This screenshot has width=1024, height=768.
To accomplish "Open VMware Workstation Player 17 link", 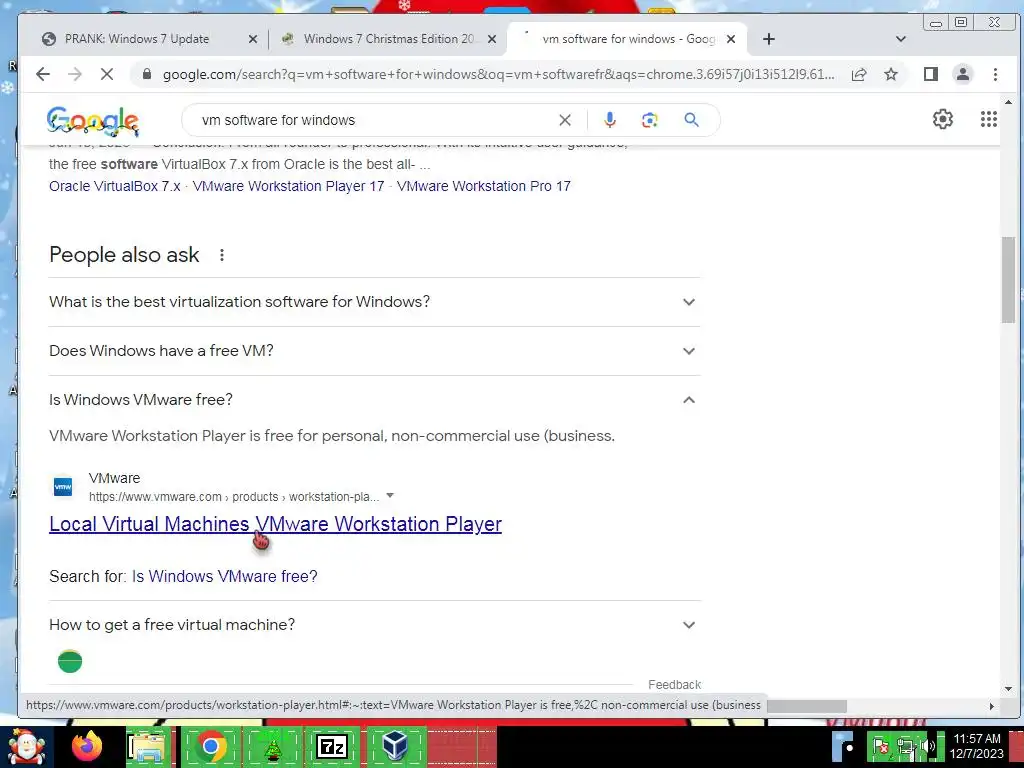I will 288,186.
